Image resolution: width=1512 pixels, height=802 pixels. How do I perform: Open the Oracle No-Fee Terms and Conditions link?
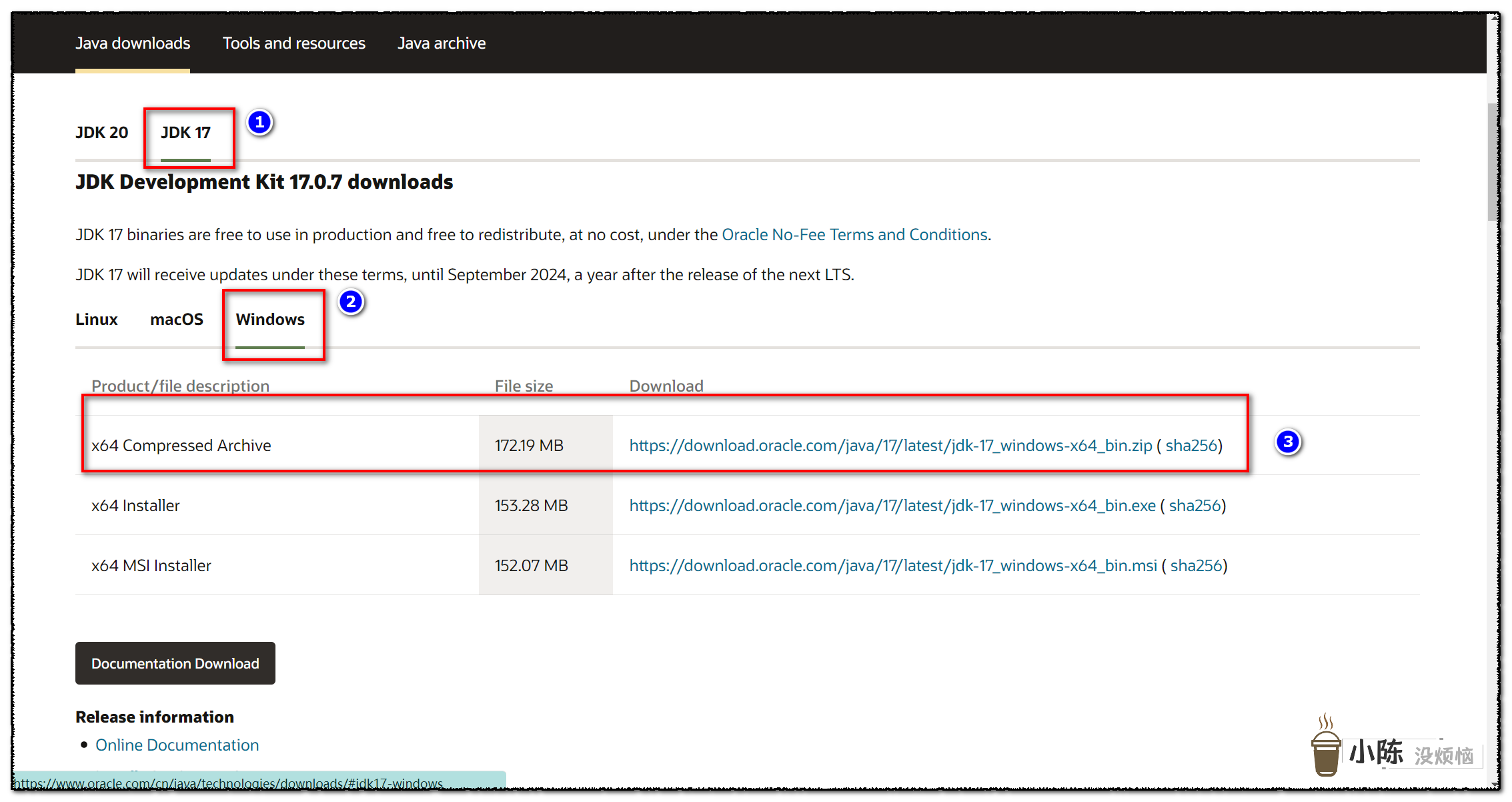pos(854,235)
